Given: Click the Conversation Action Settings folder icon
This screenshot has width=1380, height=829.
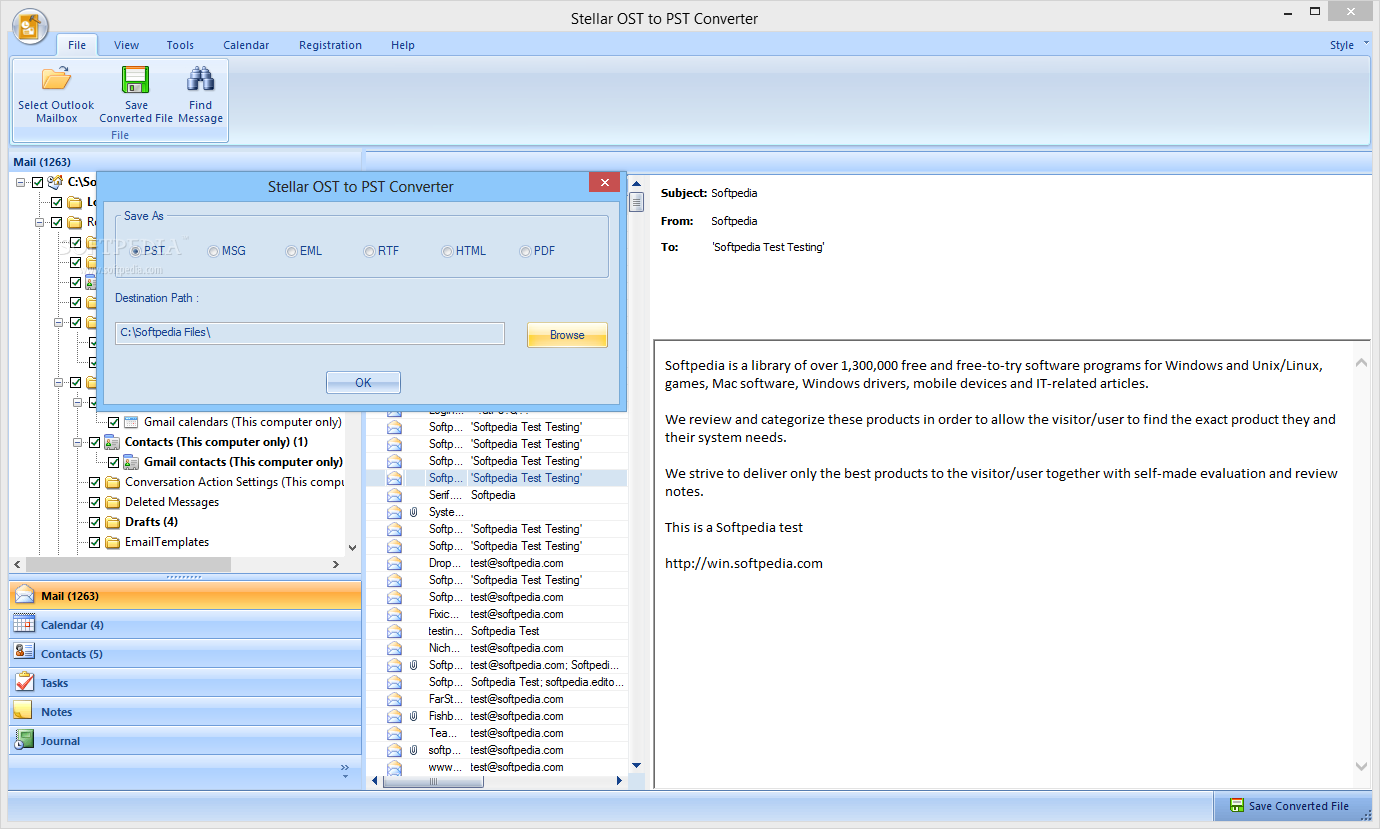Looking at the screenshot, I should pos(112,482).
